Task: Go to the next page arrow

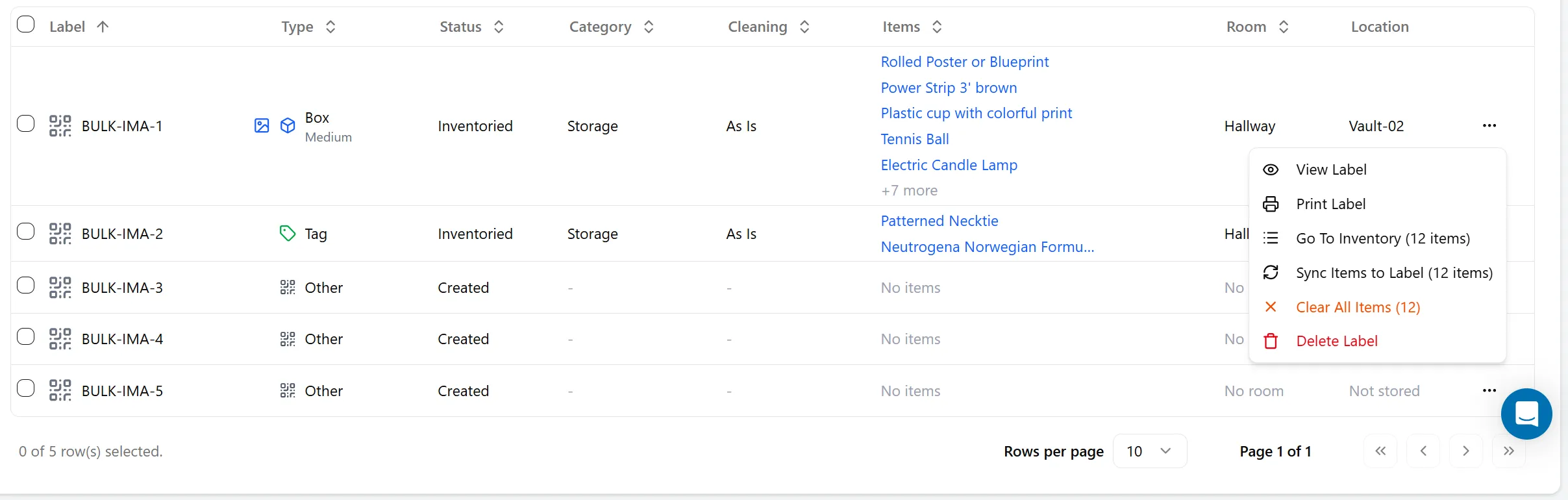Action: pos(1466,451)
